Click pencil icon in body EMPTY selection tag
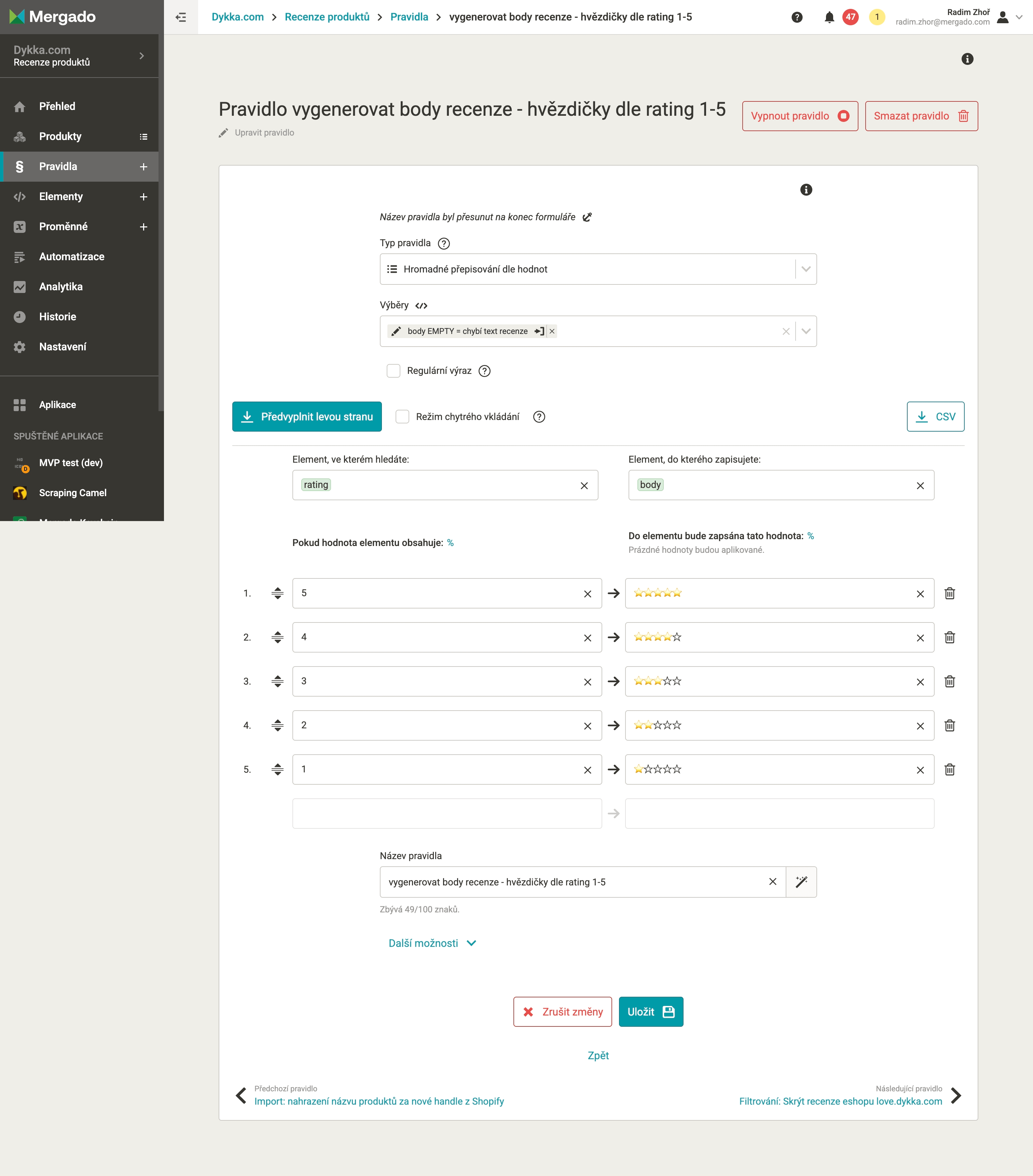Screen dimensions: 1033x1176 pyautogui.click(x=396, y=332)
